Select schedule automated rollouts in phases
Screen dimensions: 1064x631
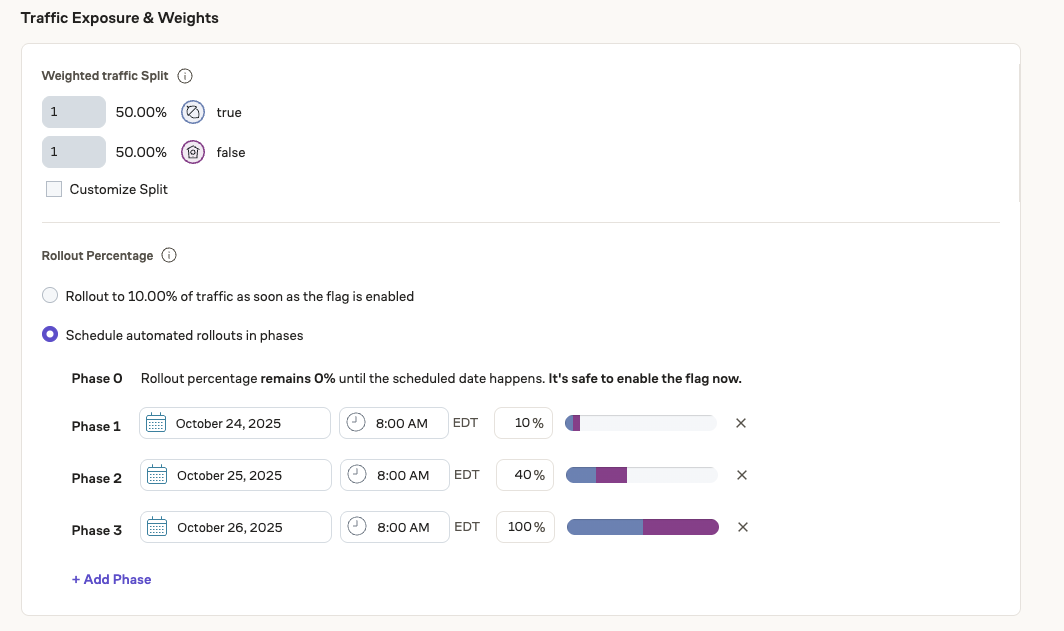pos(50,334)
